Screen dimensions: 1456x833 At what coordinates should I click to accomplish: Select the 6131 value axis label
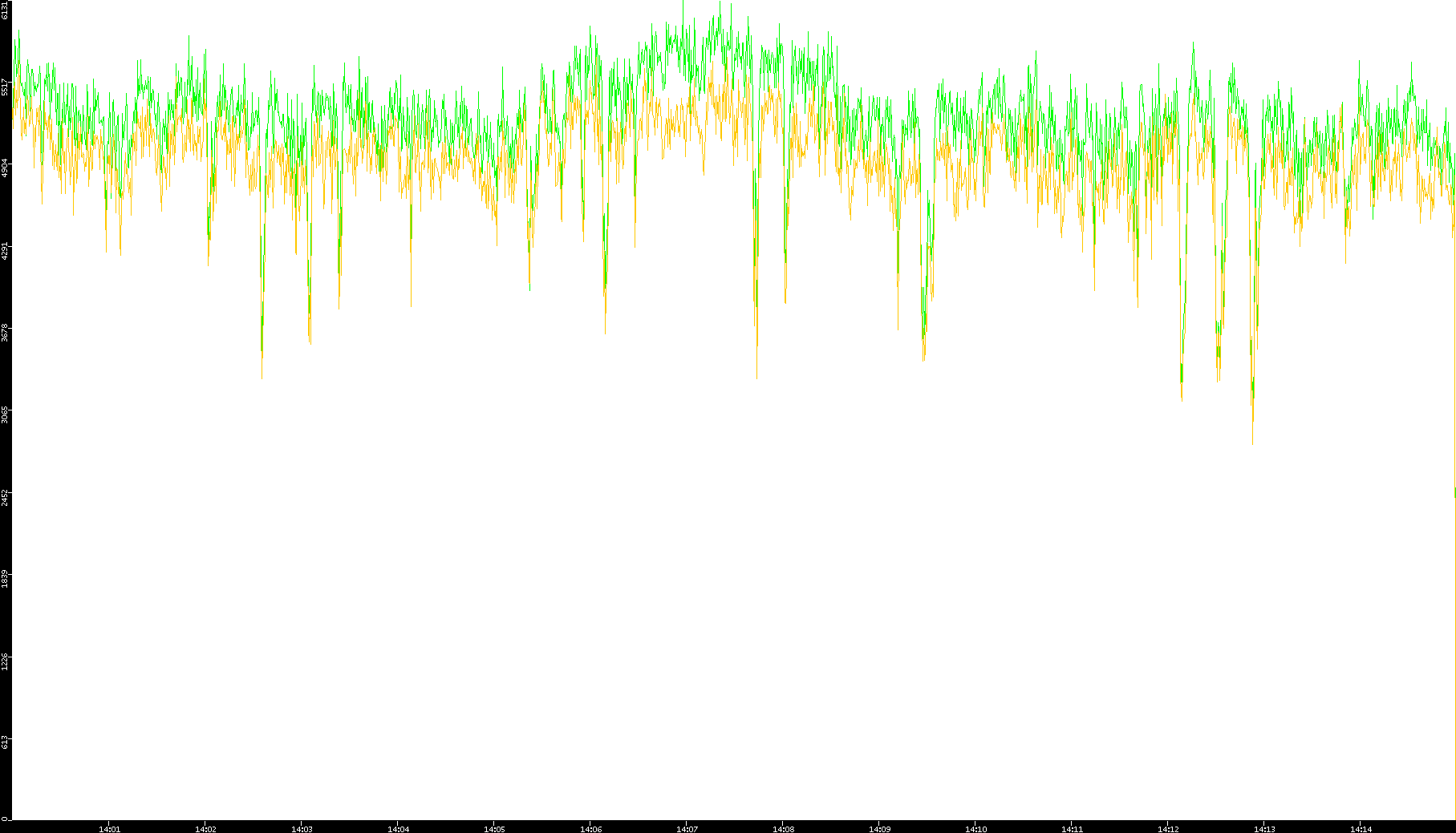6,10
